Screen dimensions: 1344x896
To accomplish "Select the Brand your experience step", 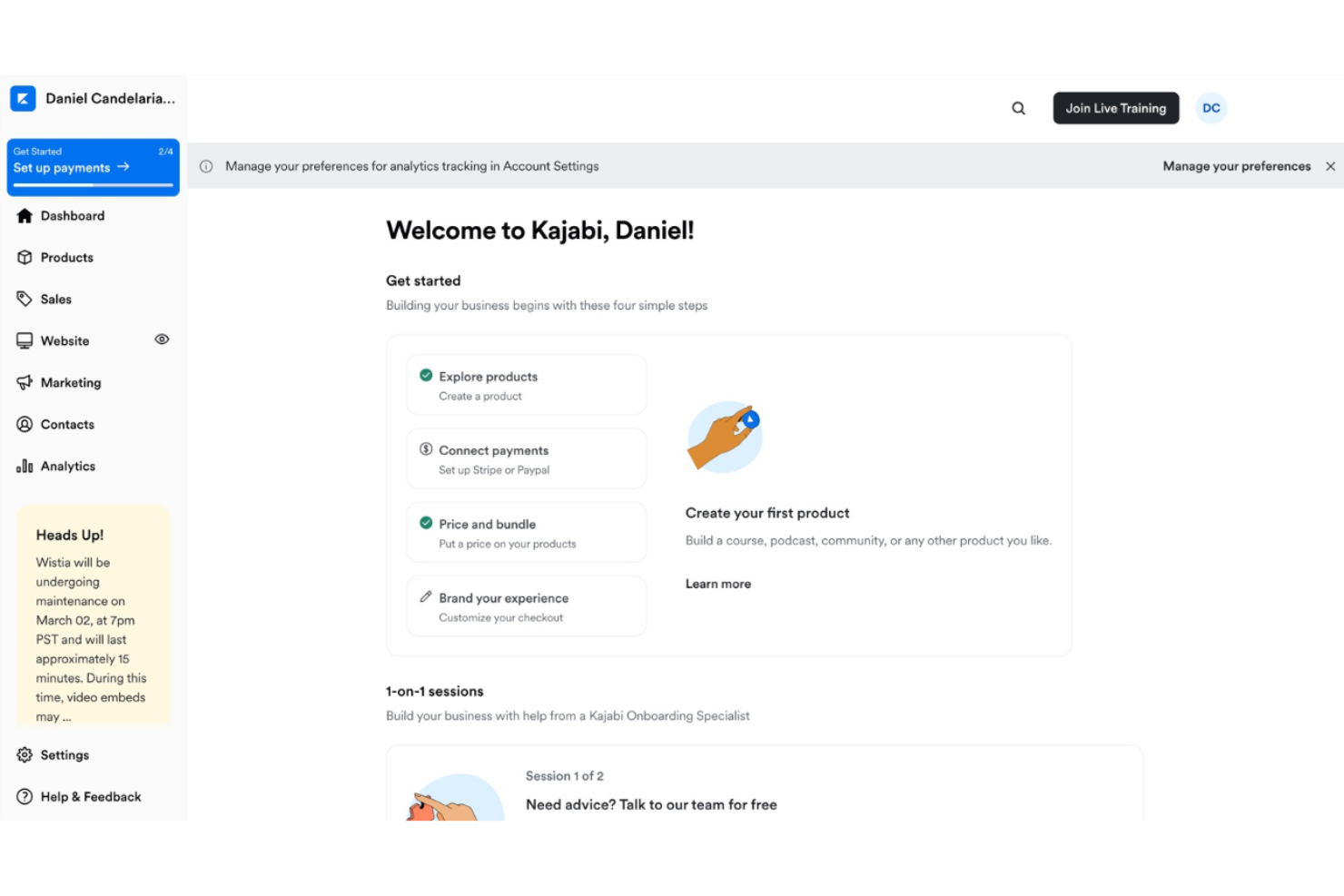I will tap(527, 606).
